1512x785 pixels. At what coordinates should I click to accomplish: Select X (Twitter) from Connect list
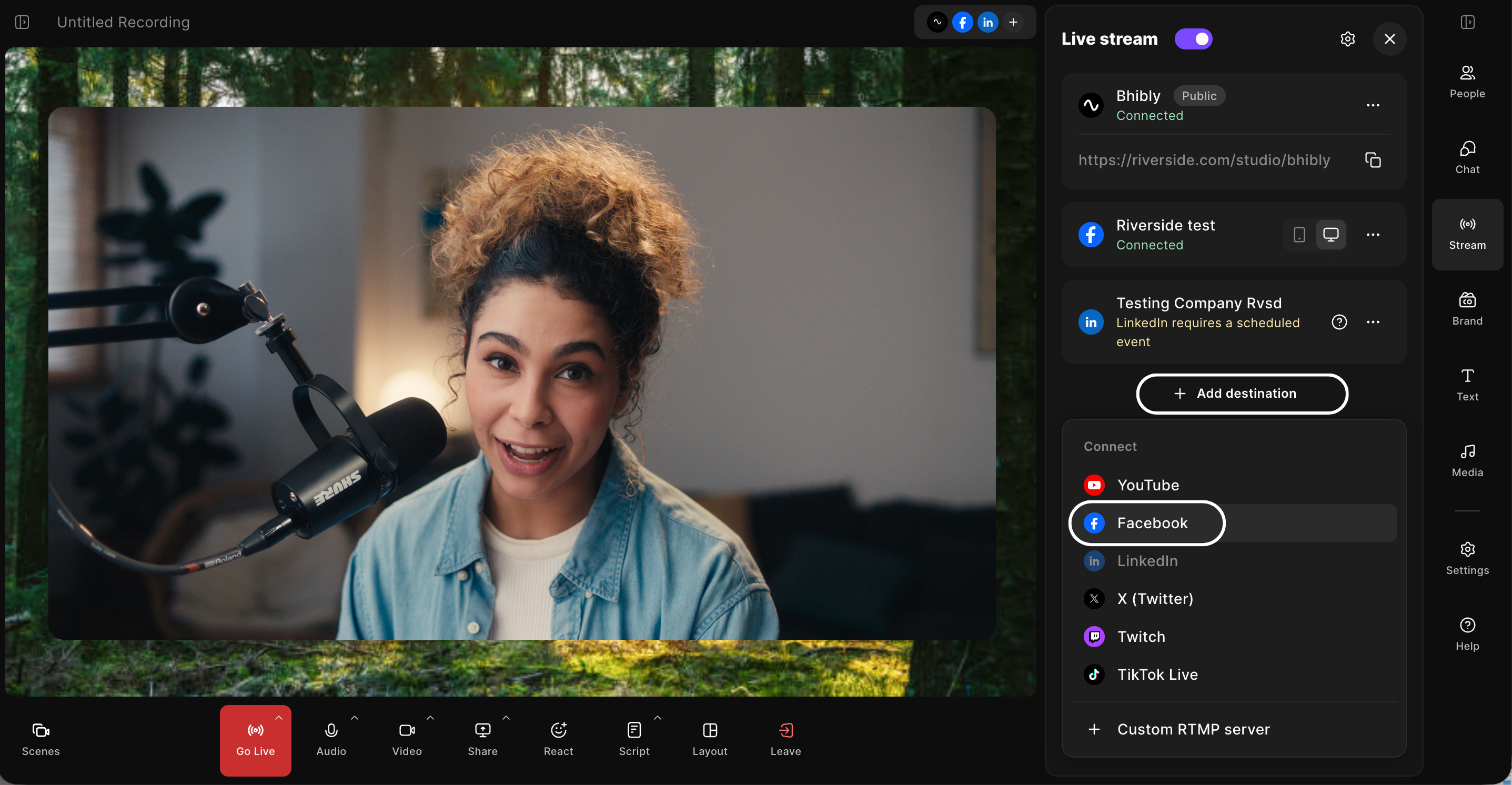pyautogui.click(x=1234, y=599)
